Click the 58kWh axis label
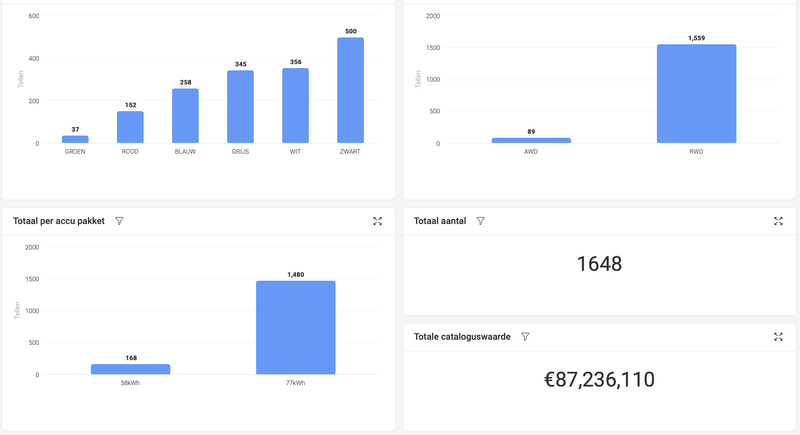Image resolution: width=800 pixels, height=435 pixels. tap(130, 383)
